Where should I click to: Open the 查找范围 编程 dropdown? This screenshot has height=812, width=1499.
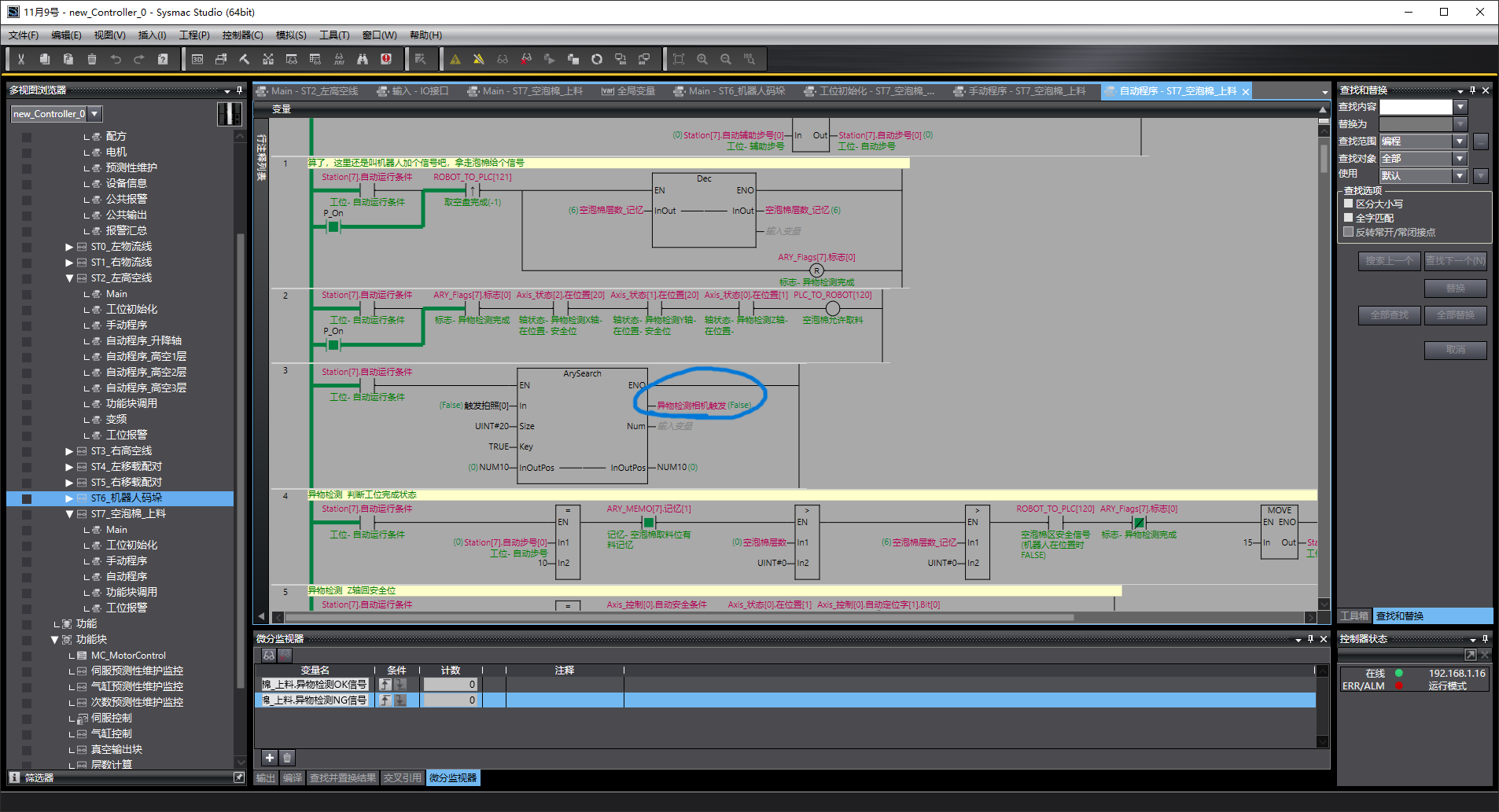pos(1460,141)
